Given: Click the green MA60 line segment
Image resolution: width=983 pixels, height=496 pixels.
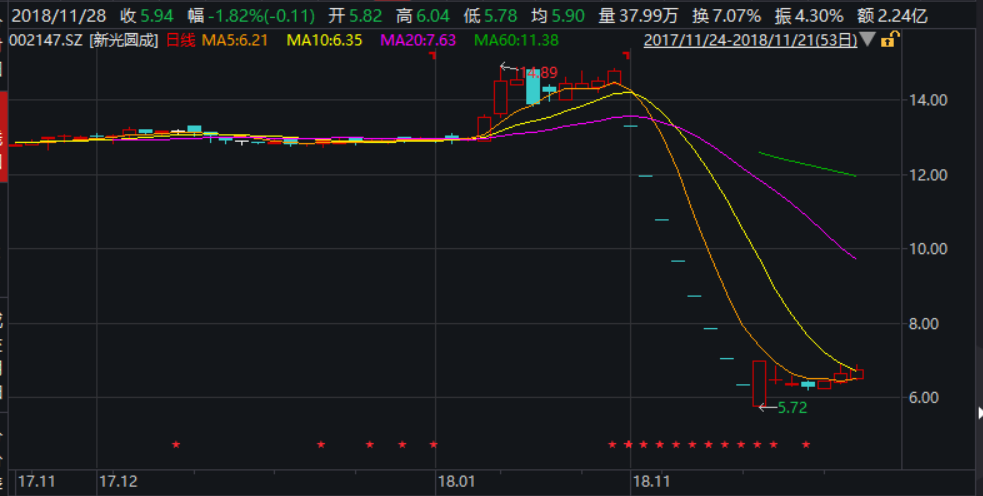Looking at the screenshot, I should point(807,164).
